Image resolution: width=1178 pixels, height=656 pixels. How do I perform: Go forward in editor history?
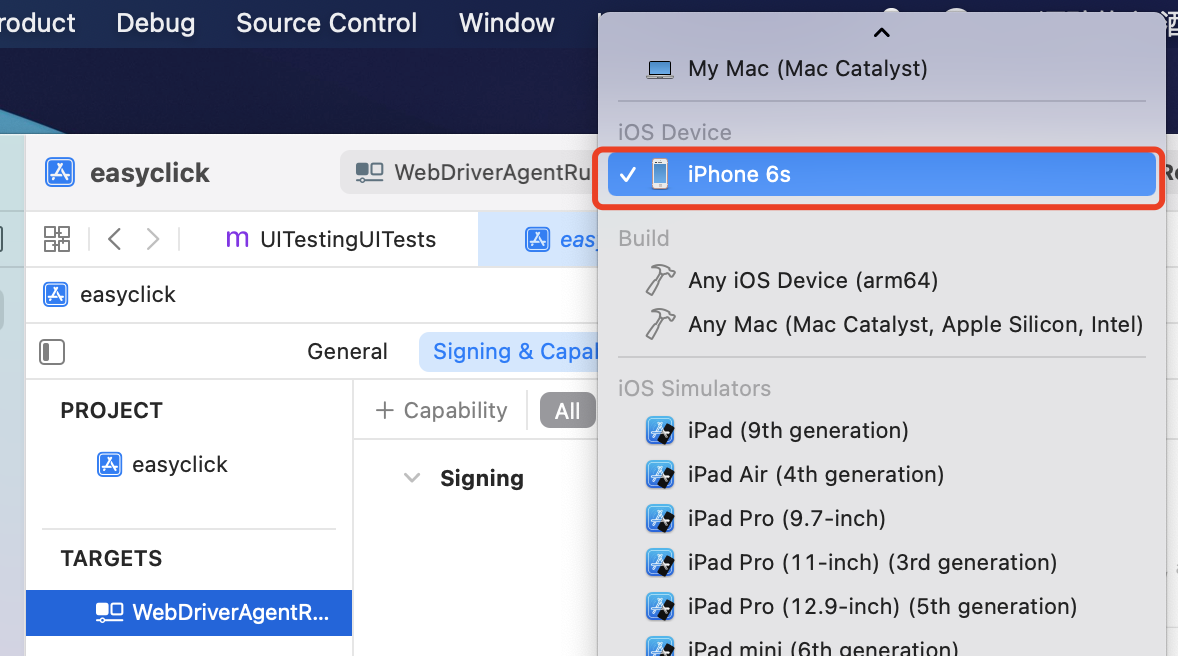coord(153,239)
